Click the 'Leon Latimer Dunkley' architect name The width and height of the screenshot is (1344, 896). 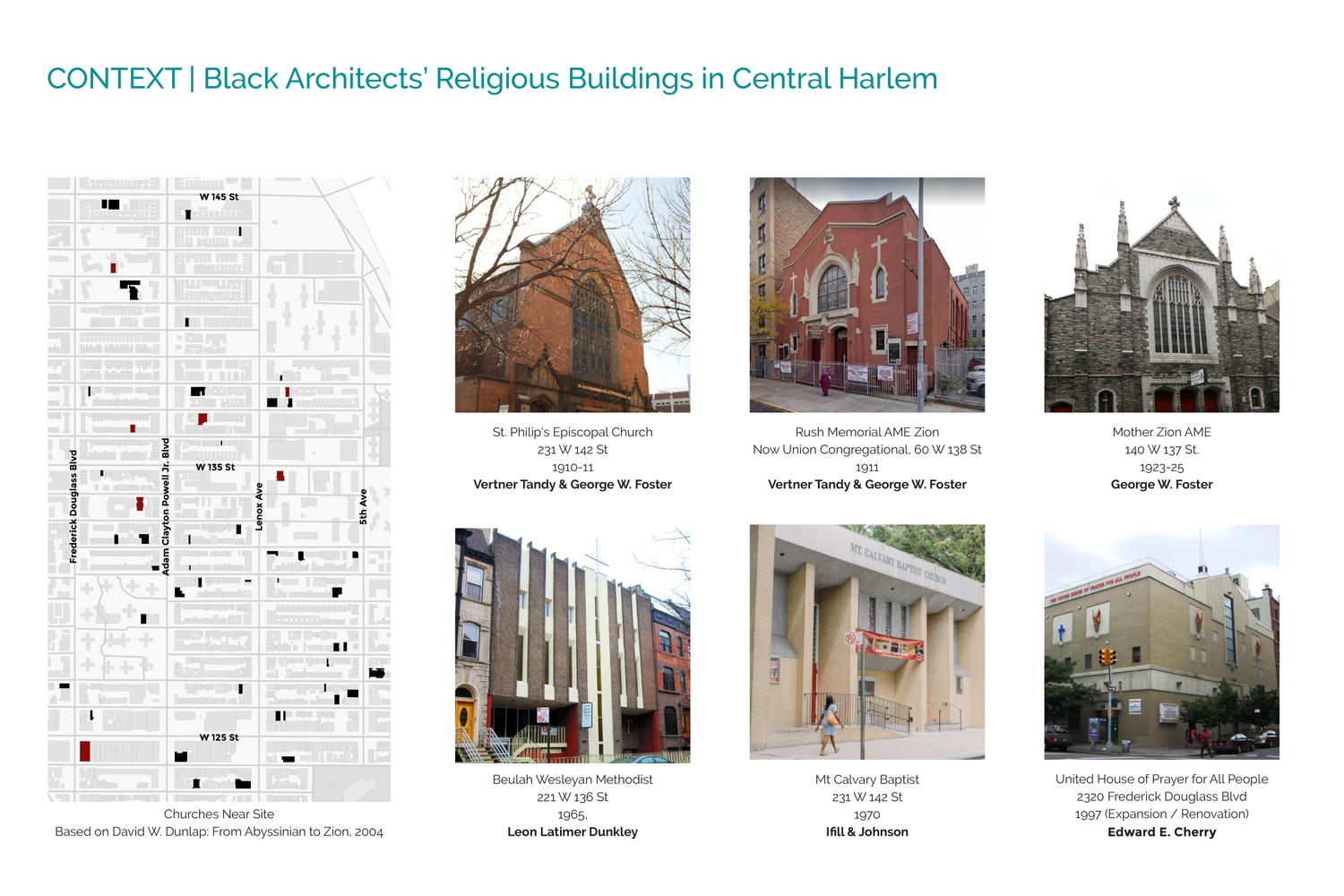(x=573, y=832)
